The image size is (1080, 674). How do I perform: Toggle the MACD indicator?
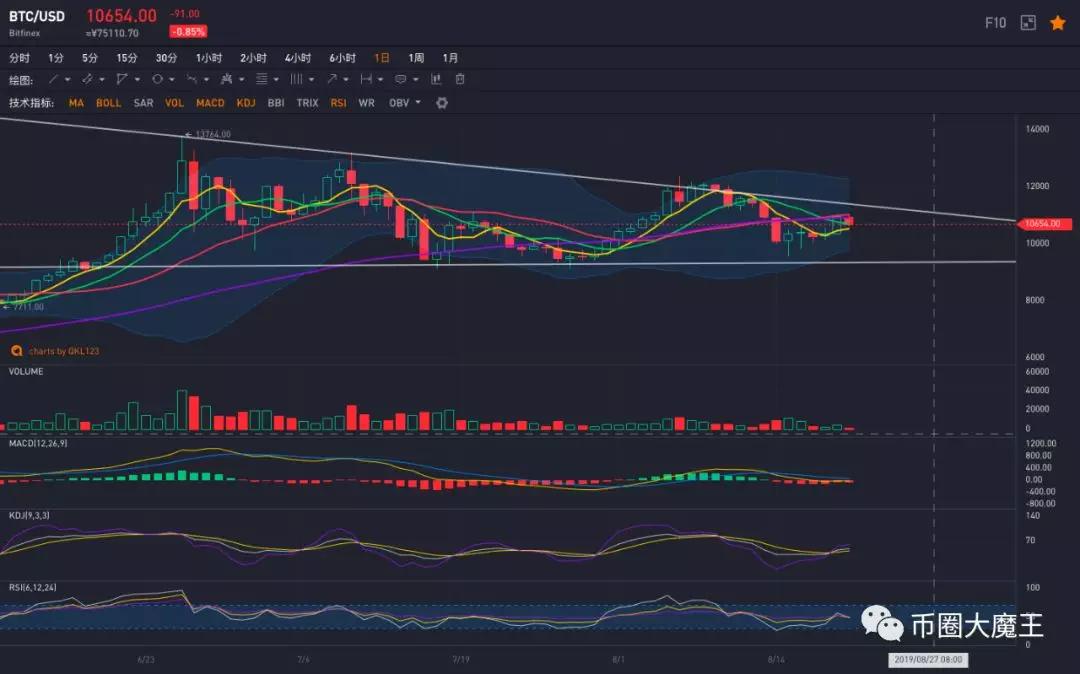(210, 103)
